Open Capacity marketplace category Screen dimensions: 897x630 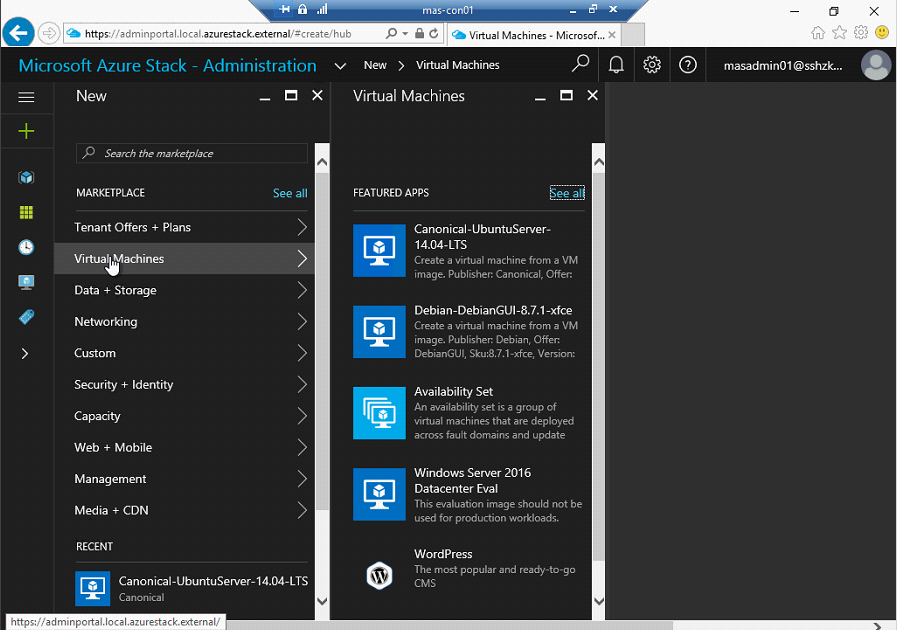[184, 416]
